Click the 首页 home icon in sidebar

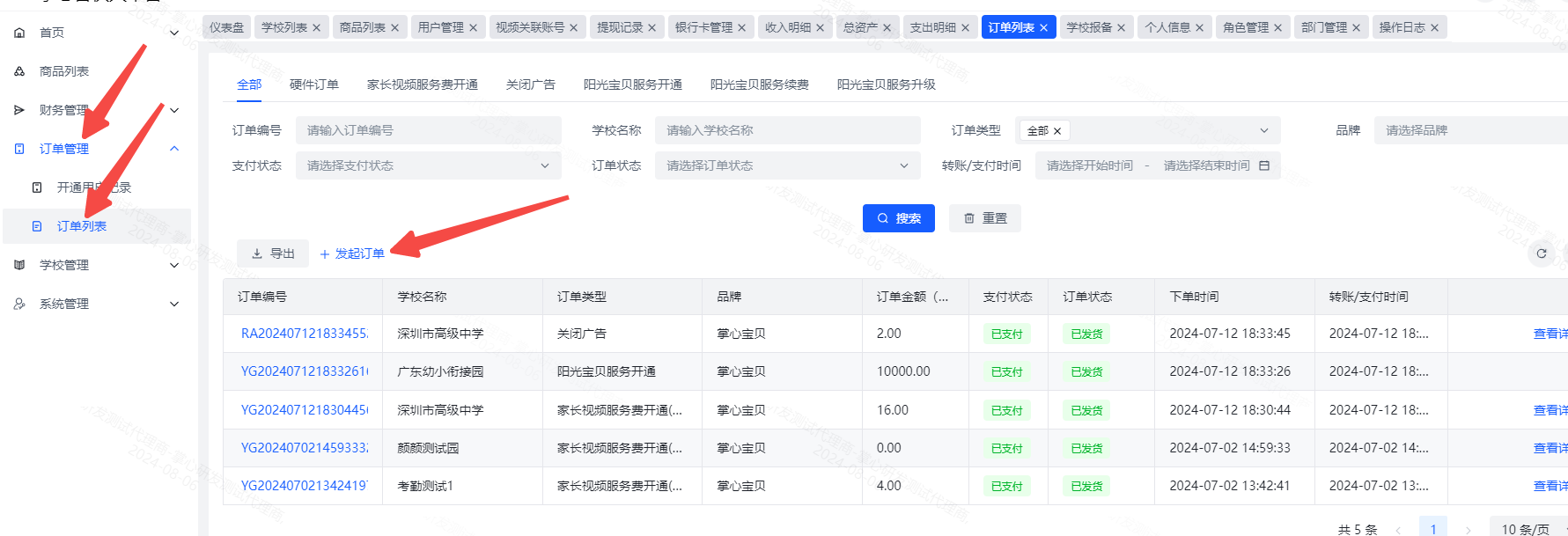(19, 33)
